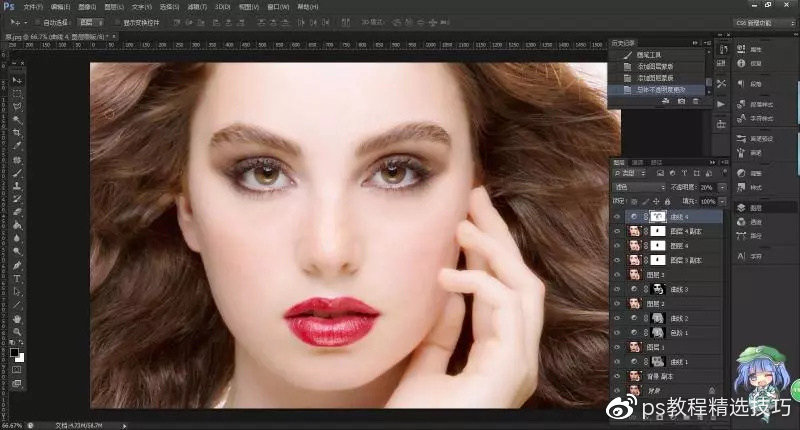Open the Paths panel from right dock
Image resolution: width=800 pixels, height=430 pixels.
coord(755,237)
